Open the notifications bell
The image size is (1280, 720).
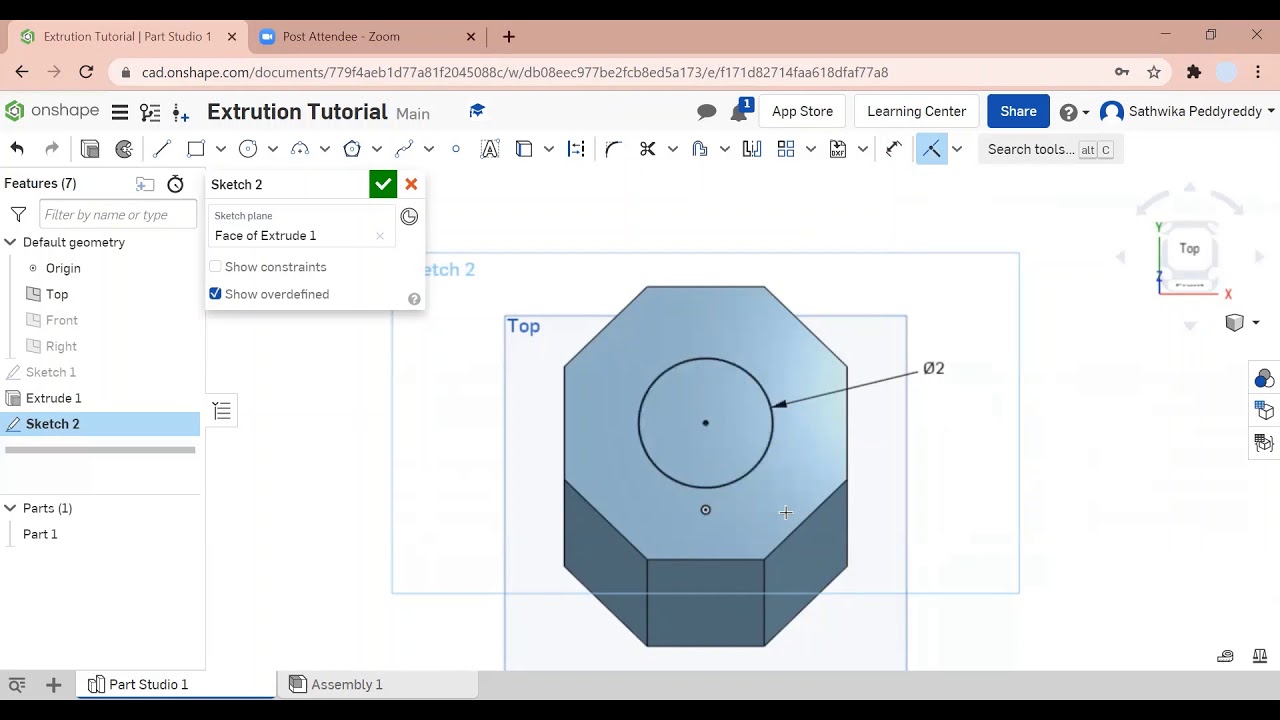pyautogui.click(x=739, y=111)
